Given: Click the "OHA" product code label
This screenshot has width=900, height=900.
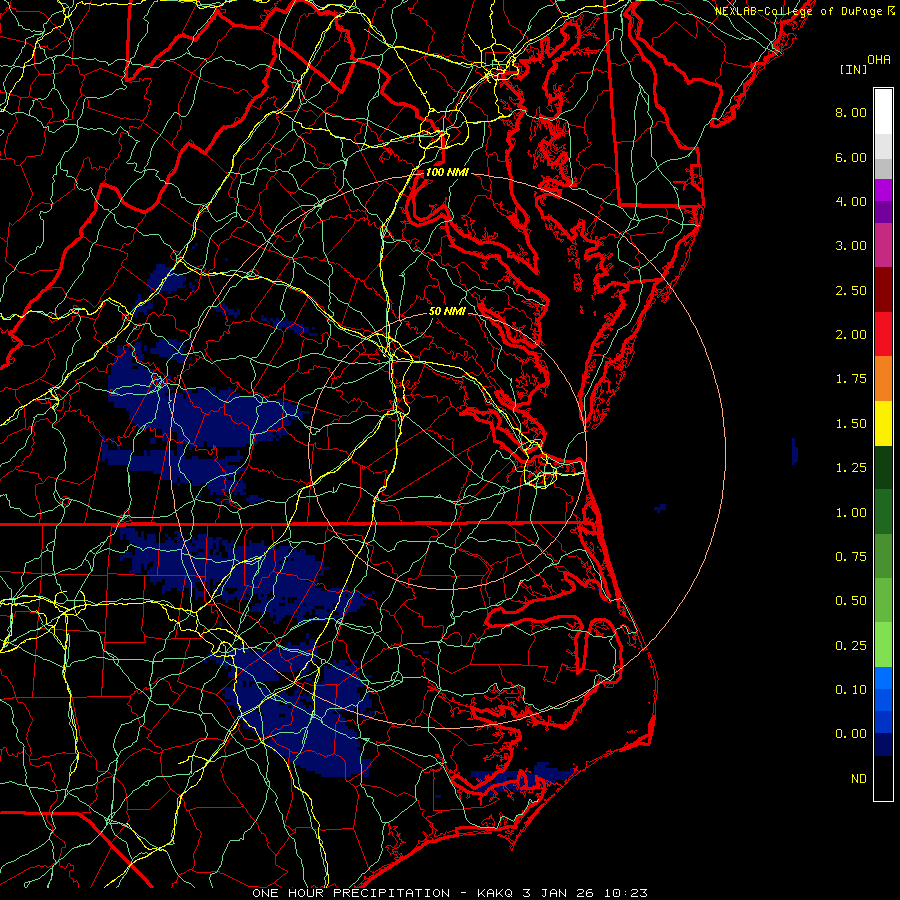Looking at the screenshot, I should tap(879, 60).
